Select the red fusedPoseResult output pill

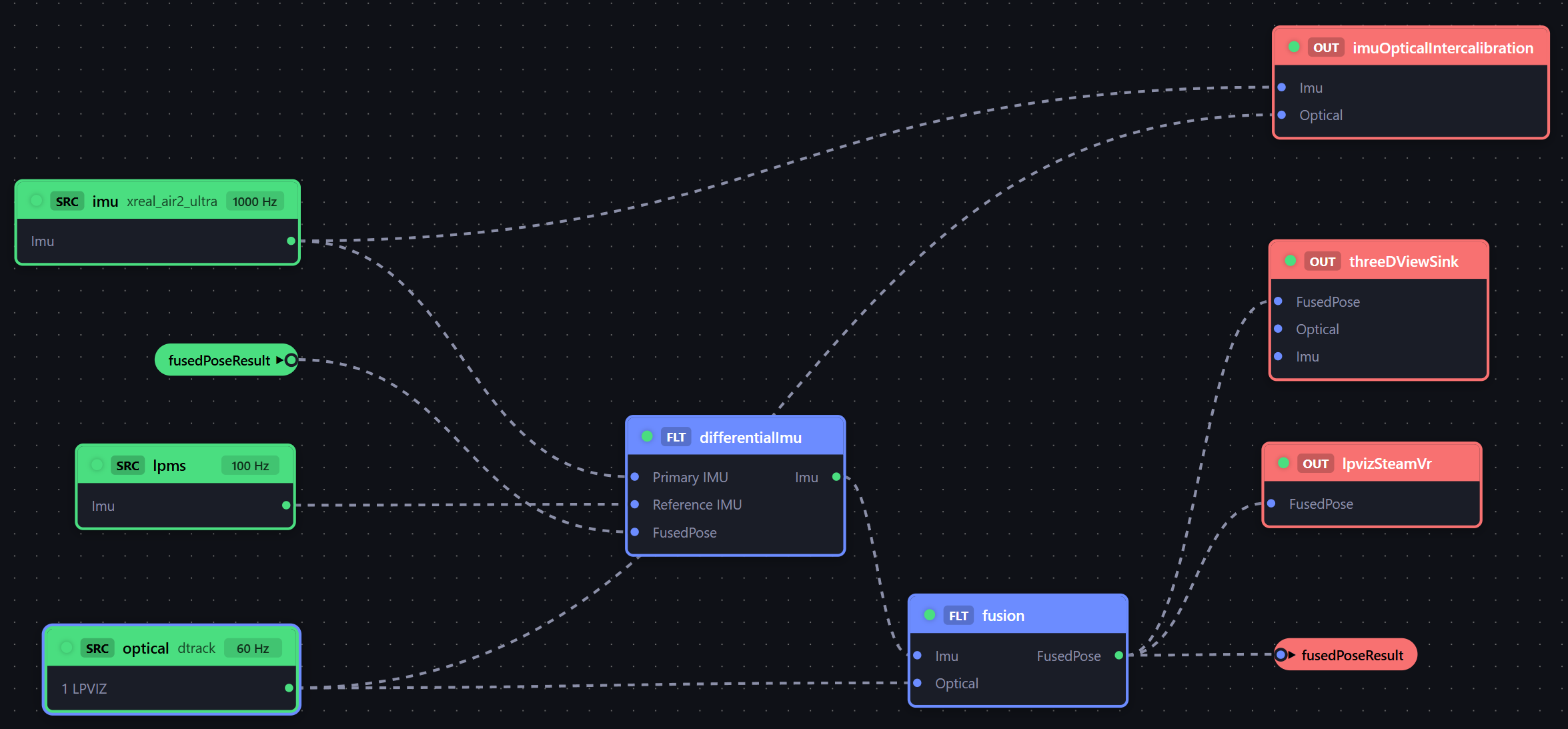pos(1345,655)
